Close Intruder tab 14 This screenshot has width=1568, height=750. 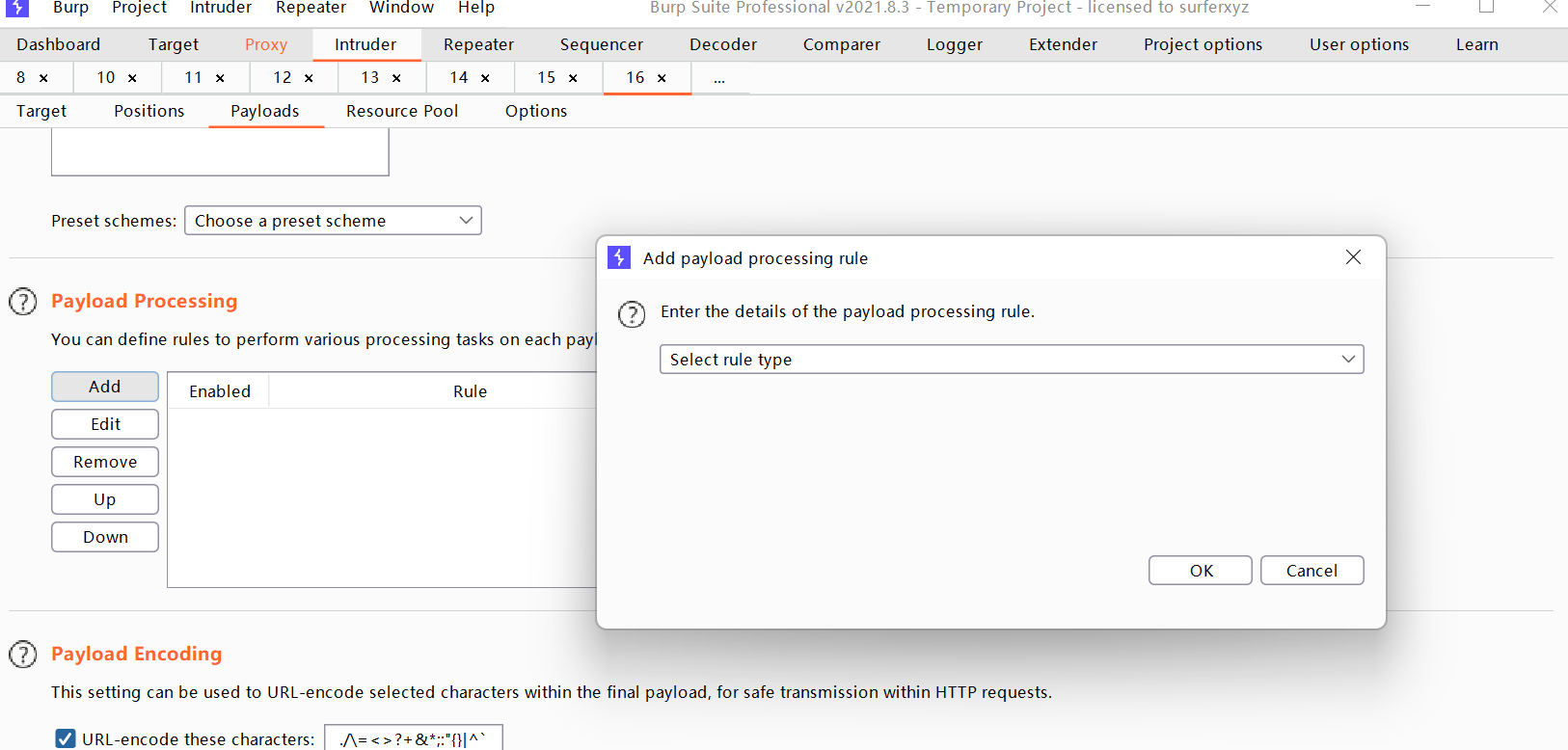pos(485,78)
